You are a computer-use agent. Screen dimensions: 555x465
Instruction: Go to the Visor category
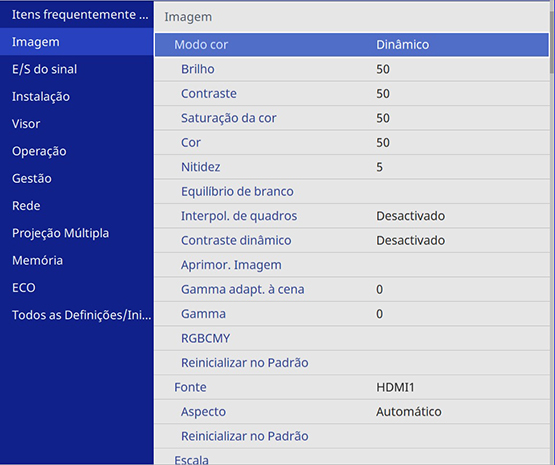click(x=76, y=124)
